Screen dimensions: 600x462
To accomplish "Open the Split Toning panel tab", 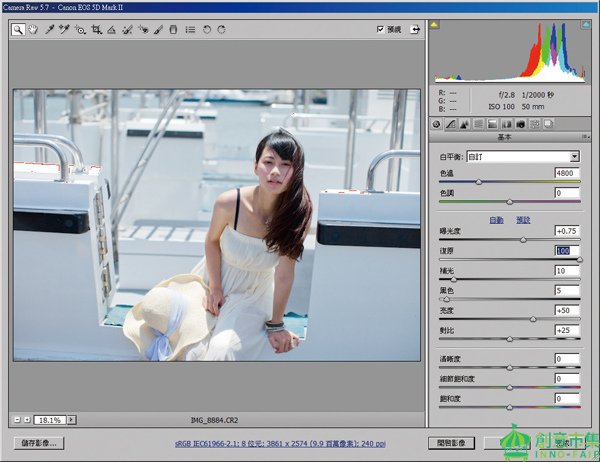I will [492, 124].
